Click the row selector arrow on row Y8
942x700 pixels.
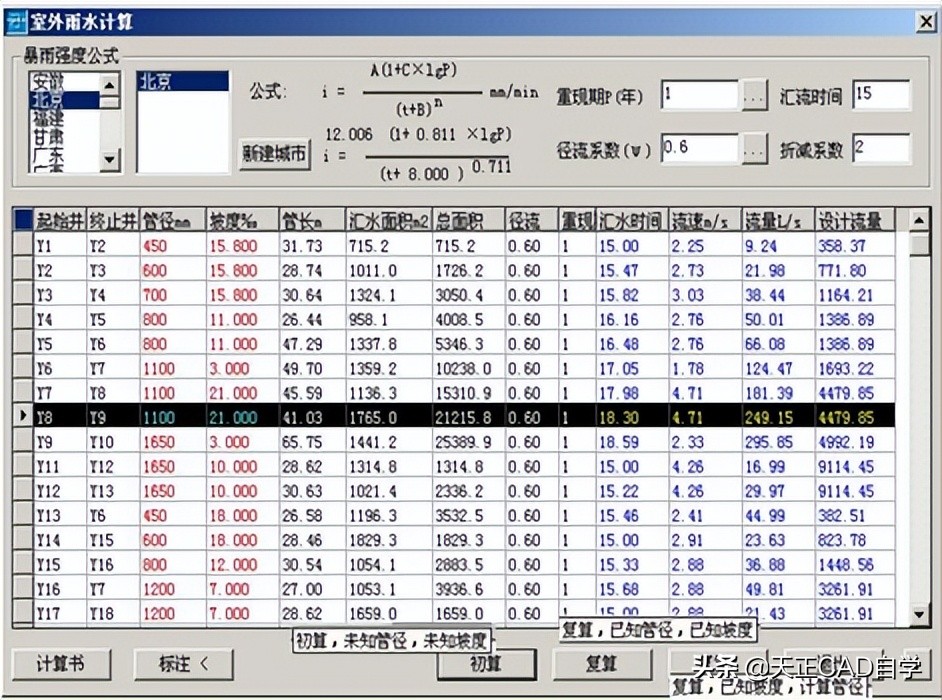coord(20,414)
